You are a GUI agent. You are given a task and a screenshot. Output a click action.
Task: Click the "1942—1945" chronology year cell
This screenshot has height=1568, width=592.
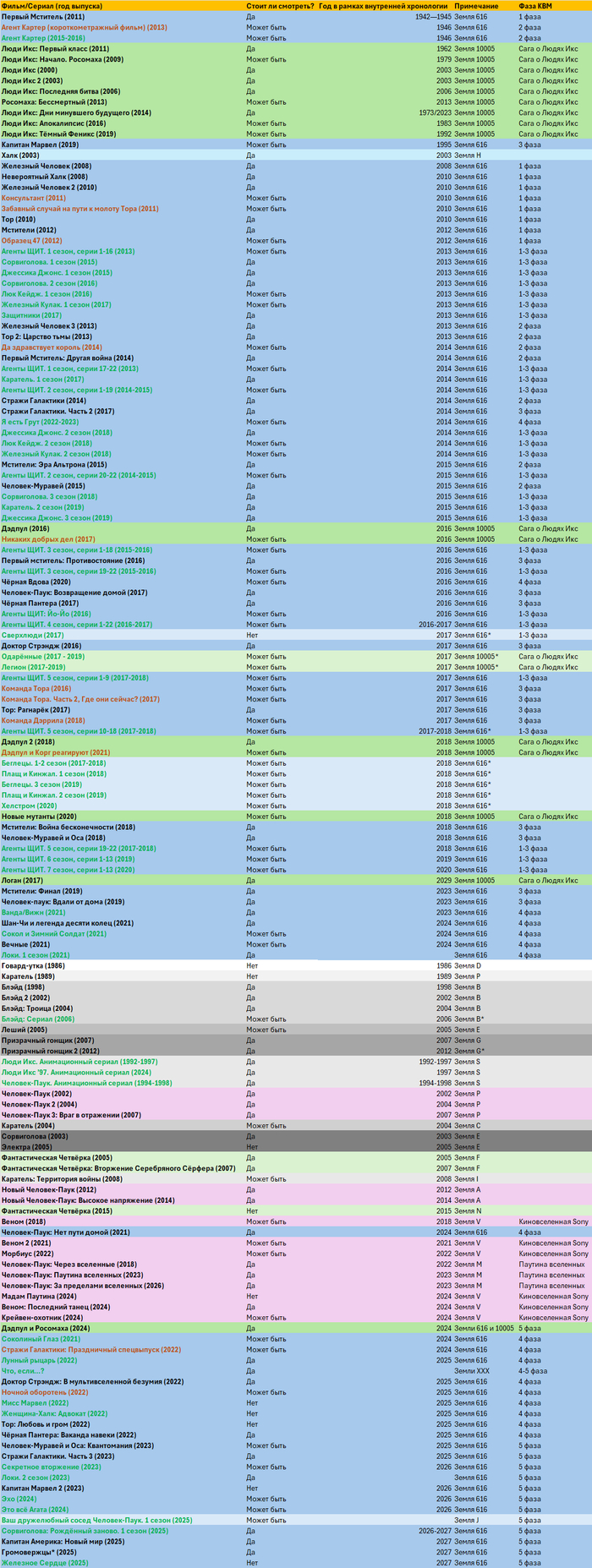pyautogui.click(x=434, y=17)
